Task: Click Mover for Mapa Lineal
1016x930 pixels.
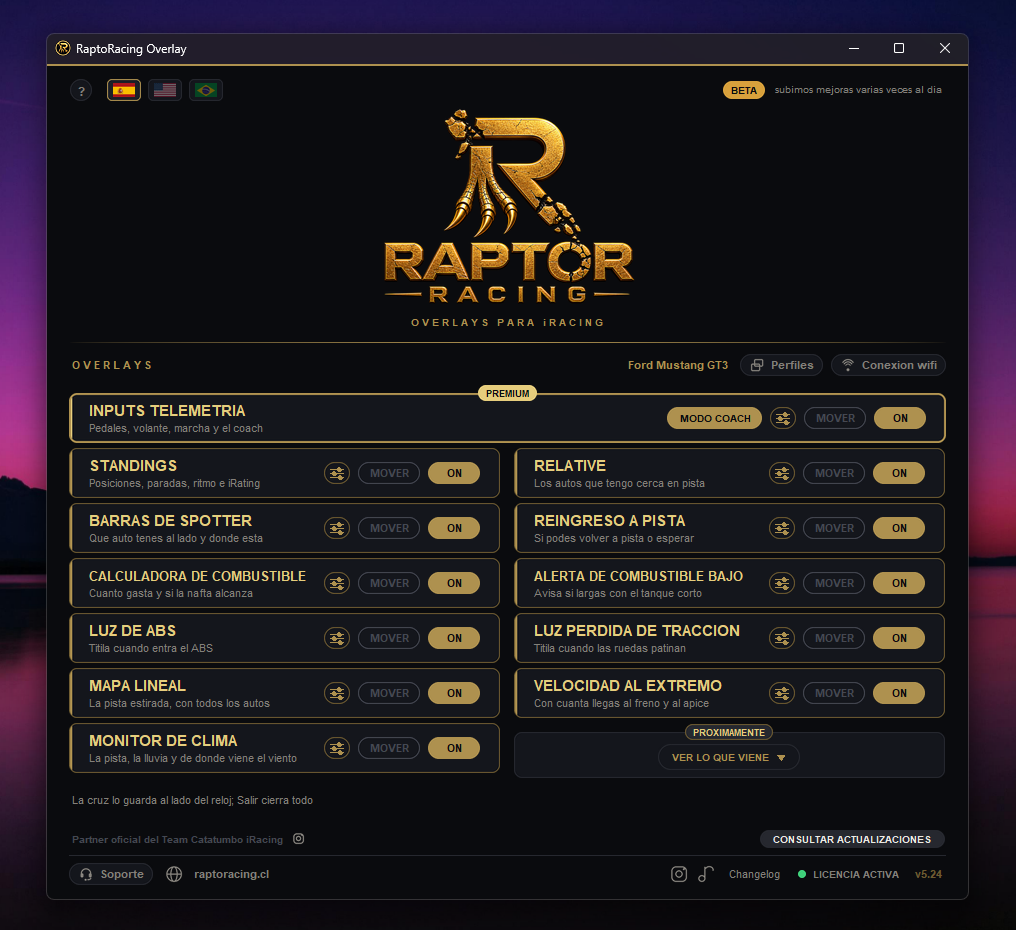Action: (x=389, y=693)
